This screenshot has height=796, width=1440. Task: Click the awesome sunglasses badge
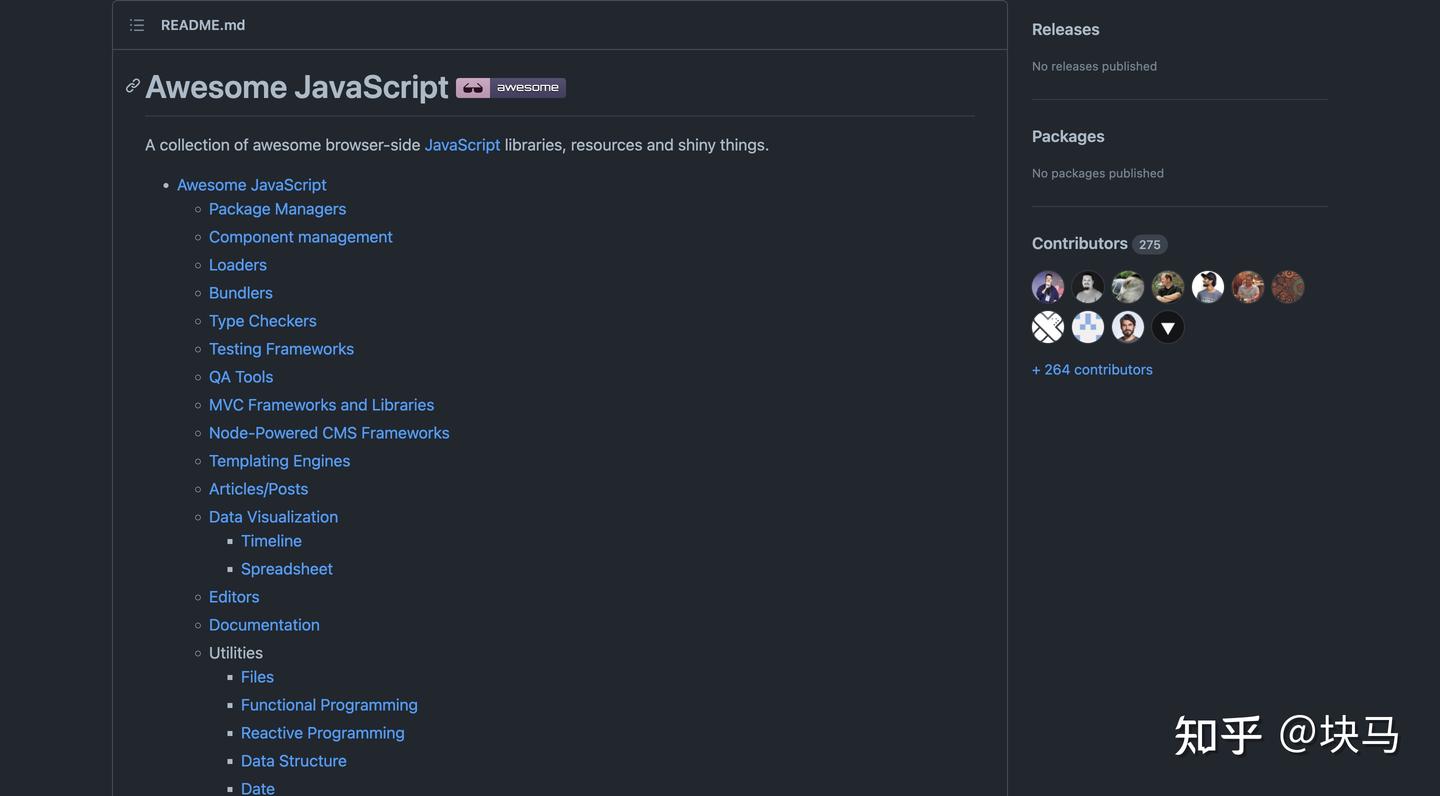click(x=511, y=88)
